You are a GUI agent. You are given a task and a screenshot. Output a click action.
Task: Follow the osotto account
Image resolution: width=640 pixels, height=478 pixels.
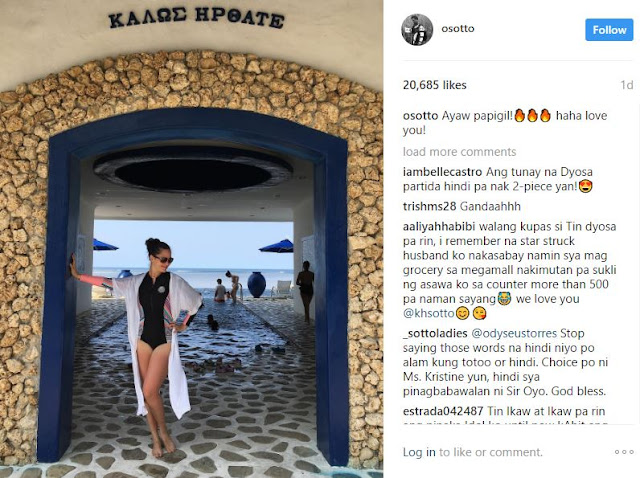609,30
